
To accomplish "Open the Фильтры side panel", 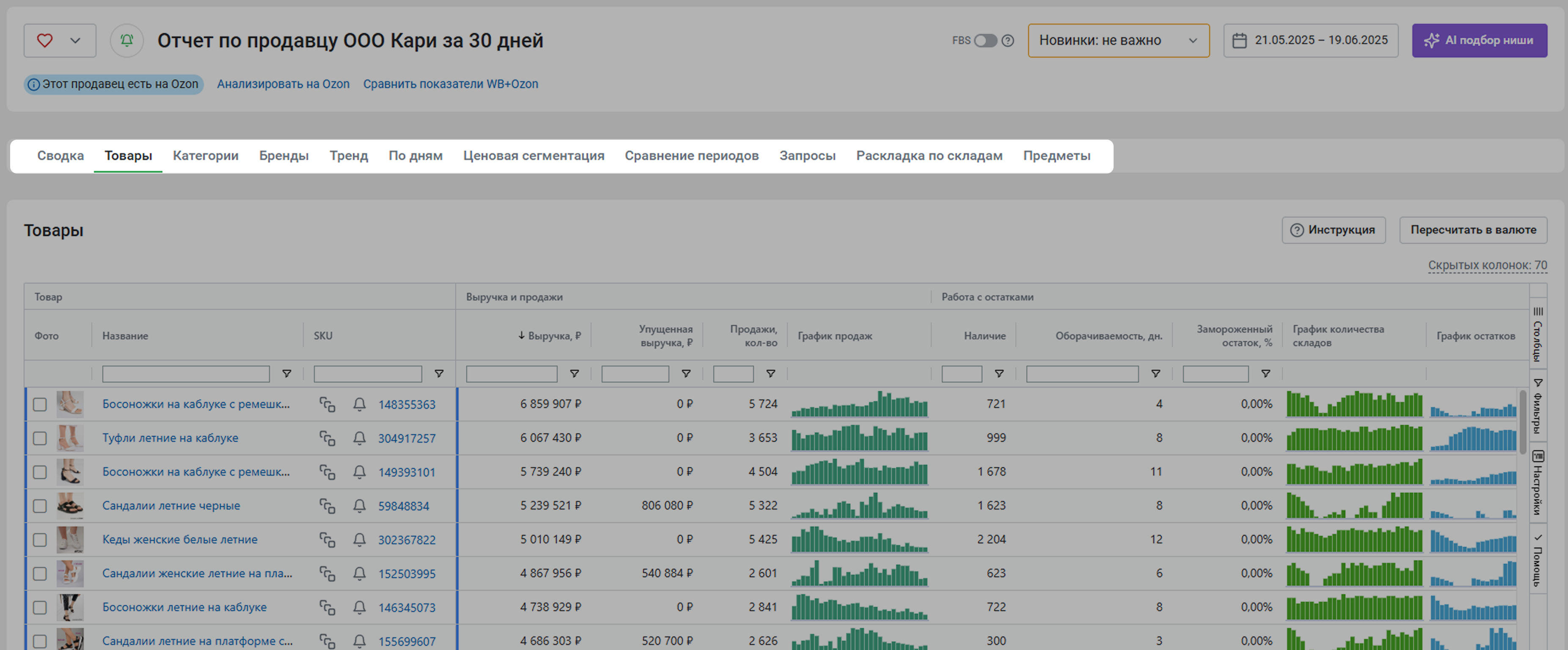I will (1538, 405).
